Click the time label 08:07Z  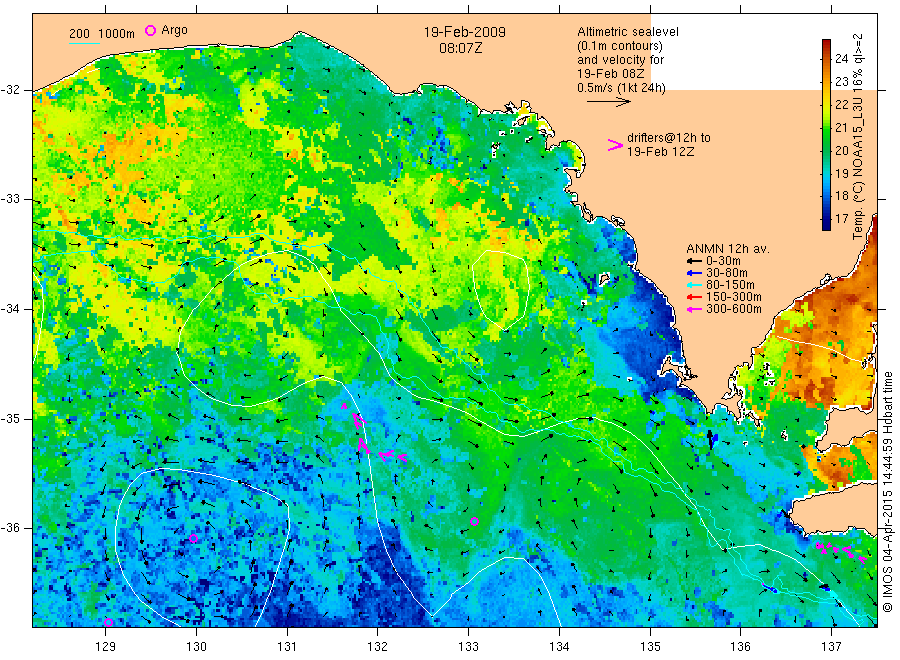460,48
